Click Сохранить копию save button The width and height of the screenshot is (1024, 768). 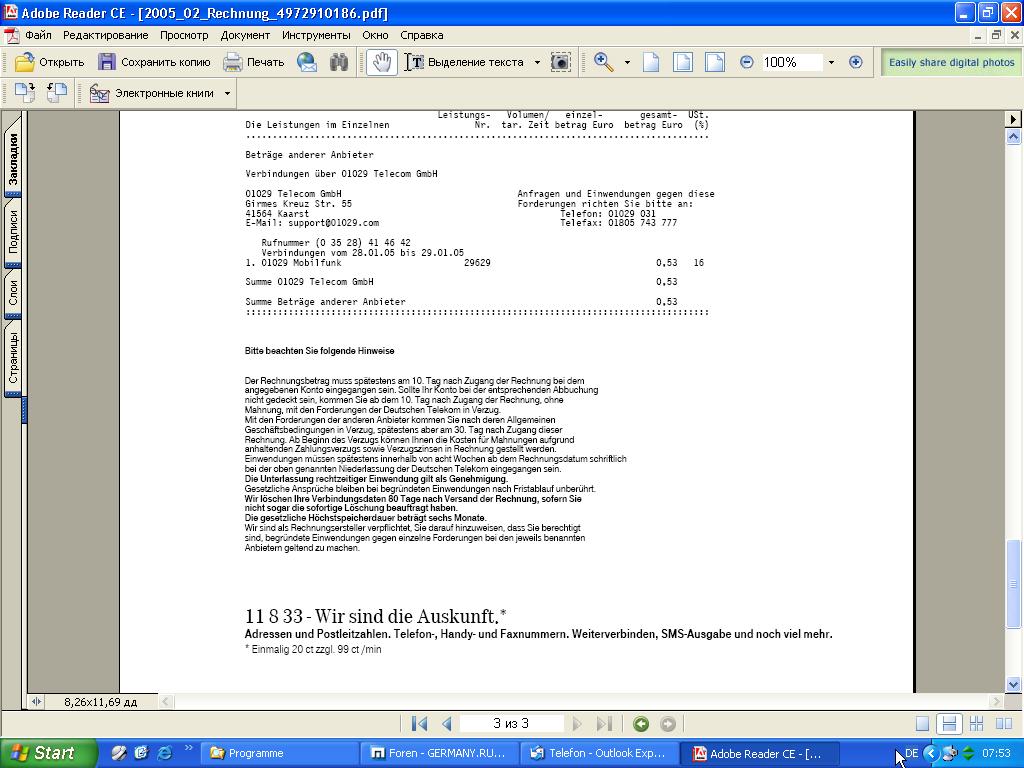pyautogui.click(x=154, y=62)
